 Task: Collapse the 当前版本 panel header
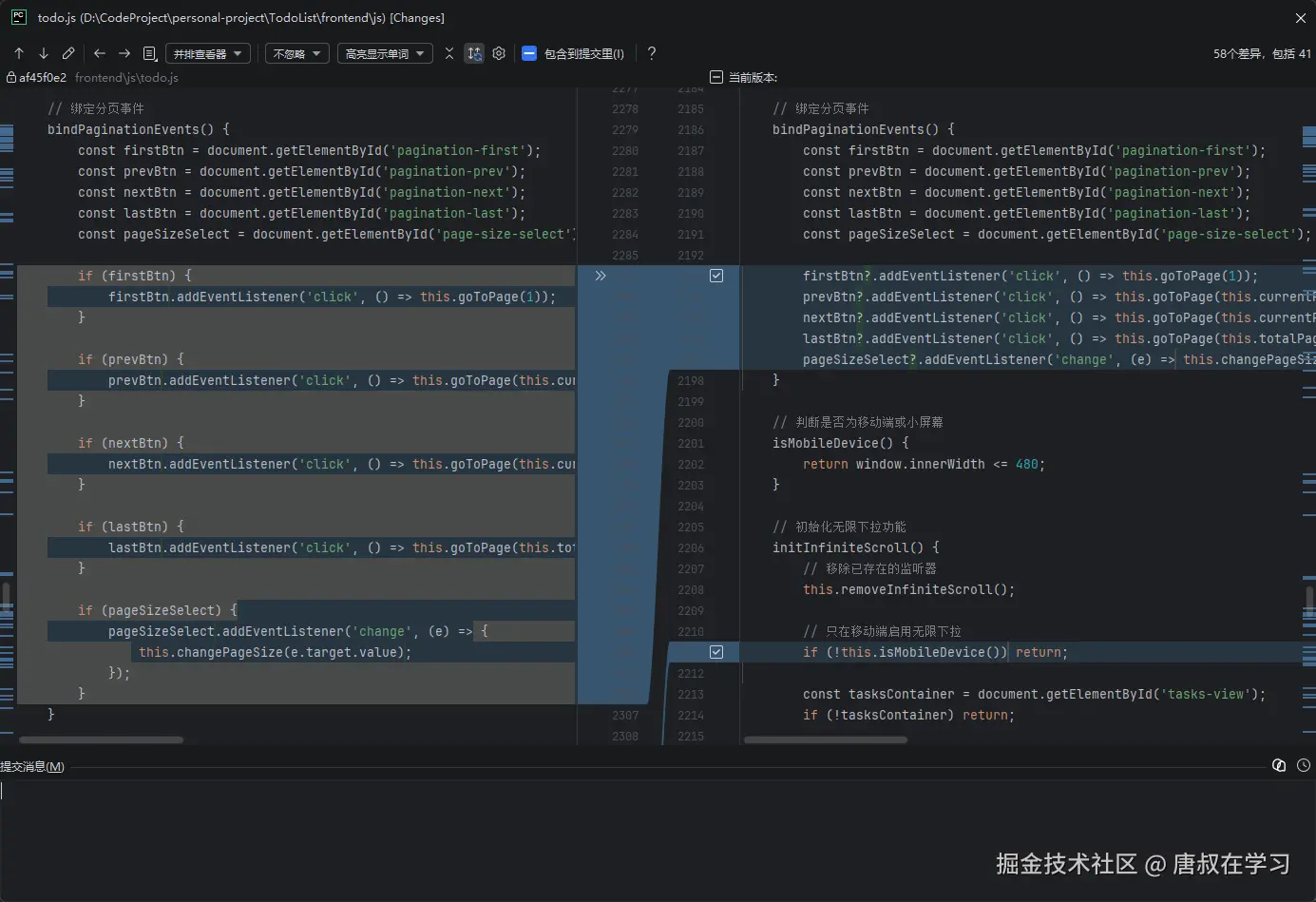tap(716, 77)
